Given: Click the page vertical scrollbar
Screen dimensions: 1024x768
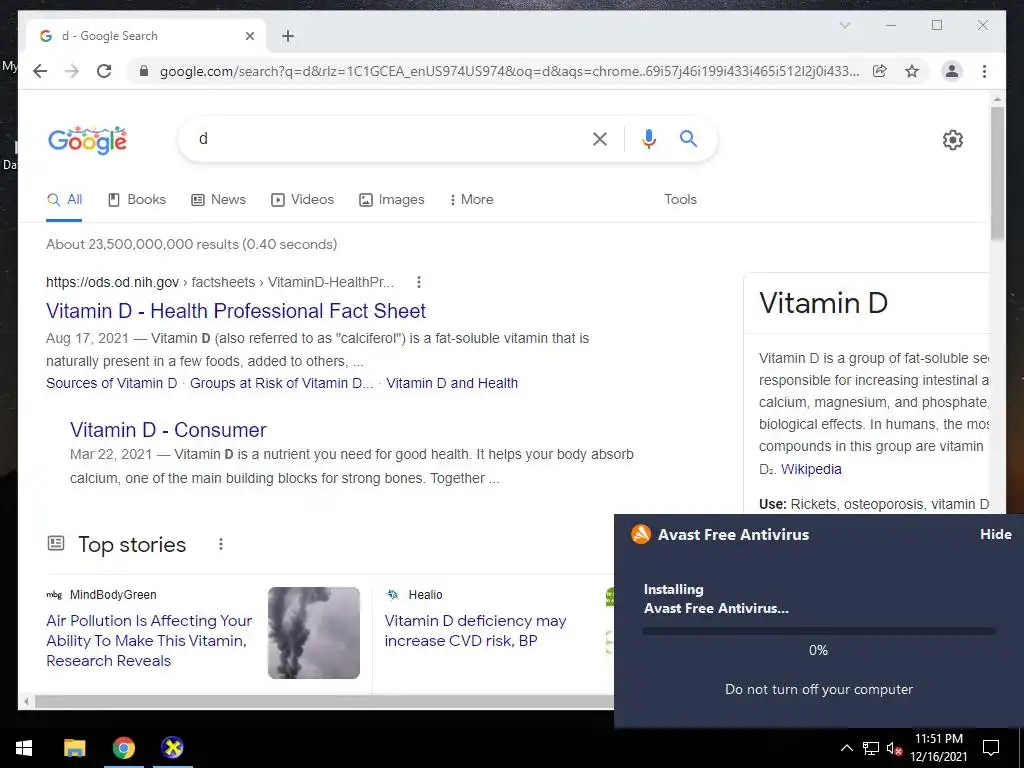Looking at the screenshot, I should [997, 173].
